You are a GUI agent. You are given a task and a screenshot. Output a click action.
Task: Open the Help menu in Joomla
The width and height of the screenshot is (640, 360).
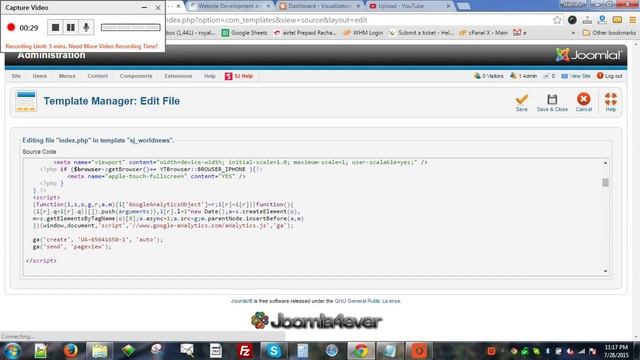coord(209,76)
